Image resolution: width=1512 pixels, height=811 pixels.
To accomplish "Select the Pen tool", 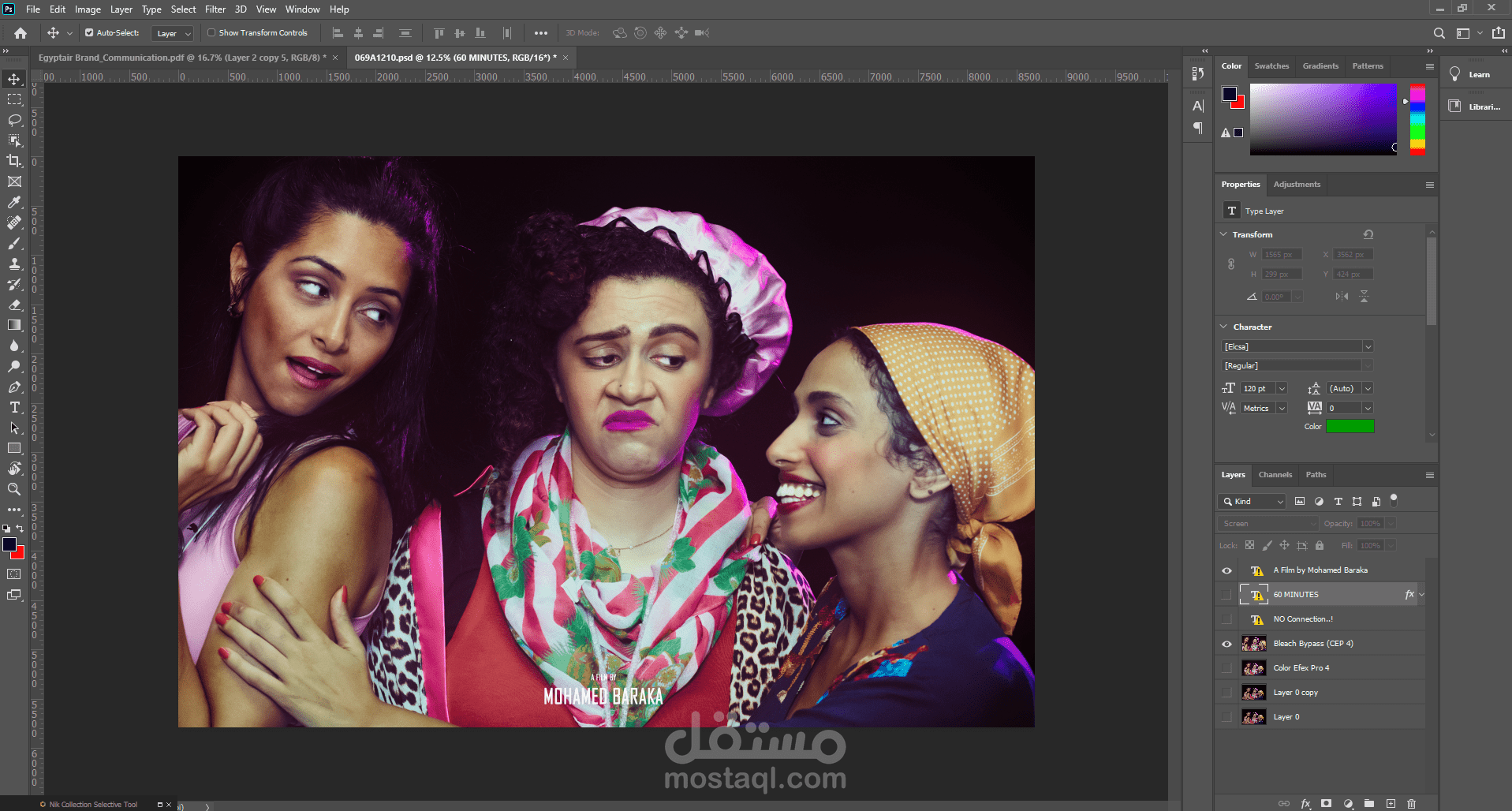I will (14, 387).
